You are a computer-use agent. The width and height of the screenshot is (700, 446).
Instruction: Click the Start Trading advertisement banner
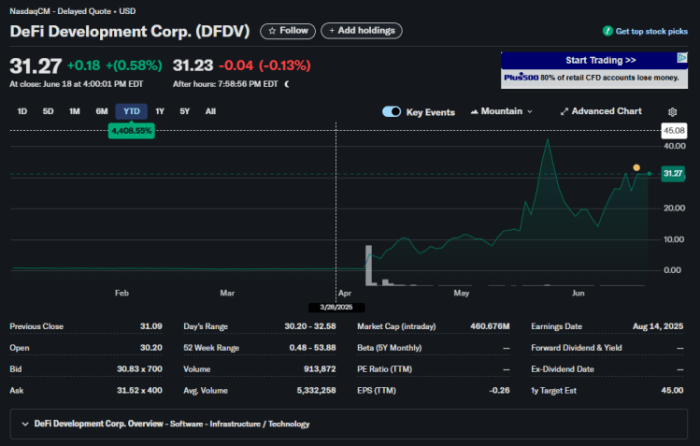click(595, 68)
